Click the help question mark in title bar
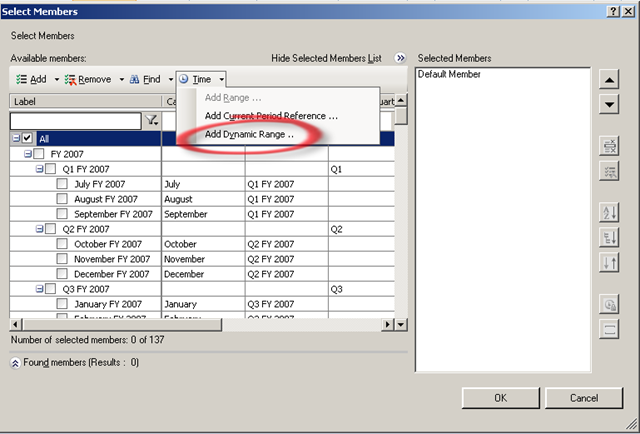640x434 pixels. (x=613, y=11)
